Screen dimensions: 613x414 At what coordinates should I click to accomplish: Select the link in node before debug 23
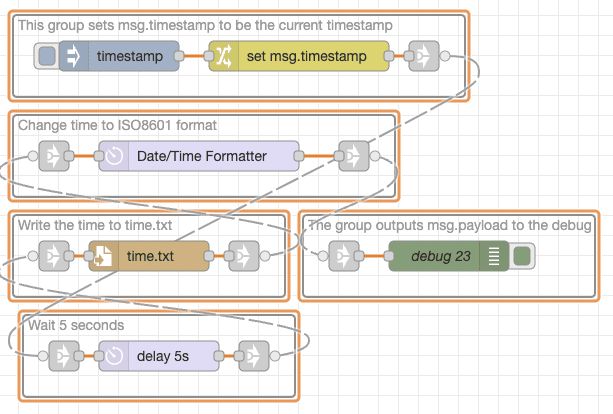pos(344,256)
